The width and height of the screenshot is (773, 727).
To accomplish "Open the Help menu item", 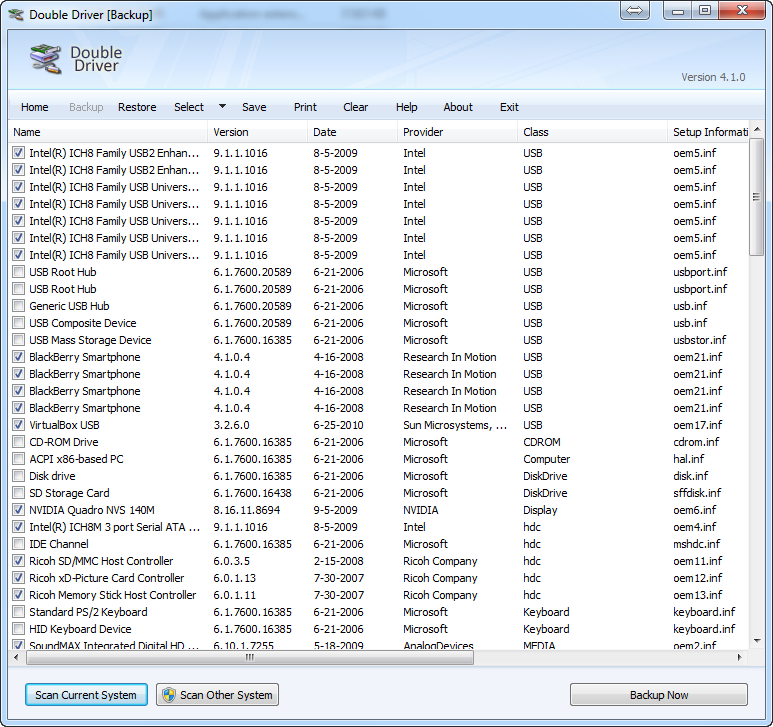I will coord(406,107).
